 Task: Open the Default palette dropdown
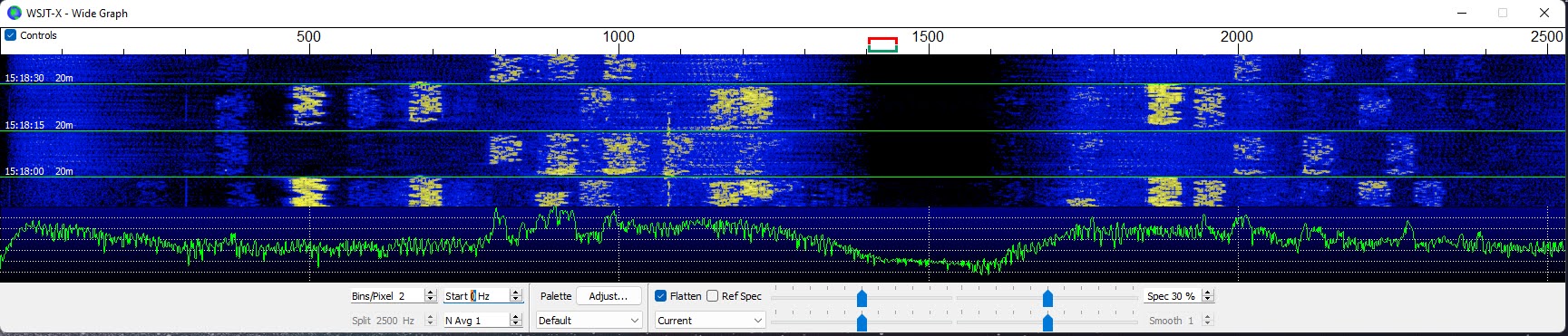[589, 321]
